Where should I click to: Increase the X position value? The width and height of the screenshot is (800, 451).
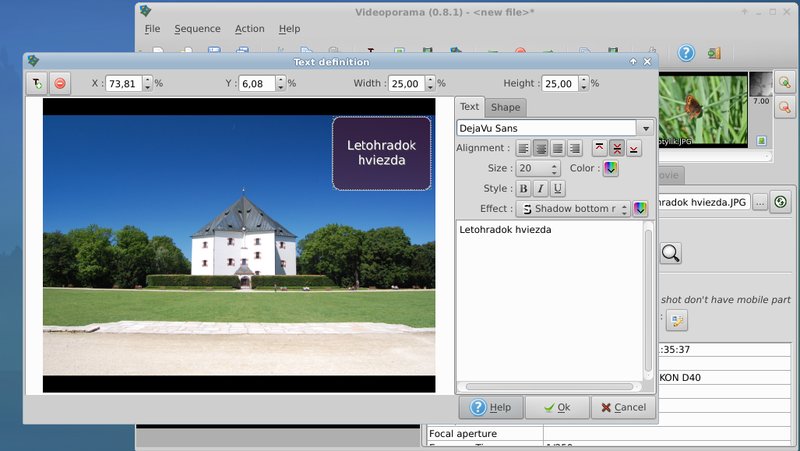(147, 80)
